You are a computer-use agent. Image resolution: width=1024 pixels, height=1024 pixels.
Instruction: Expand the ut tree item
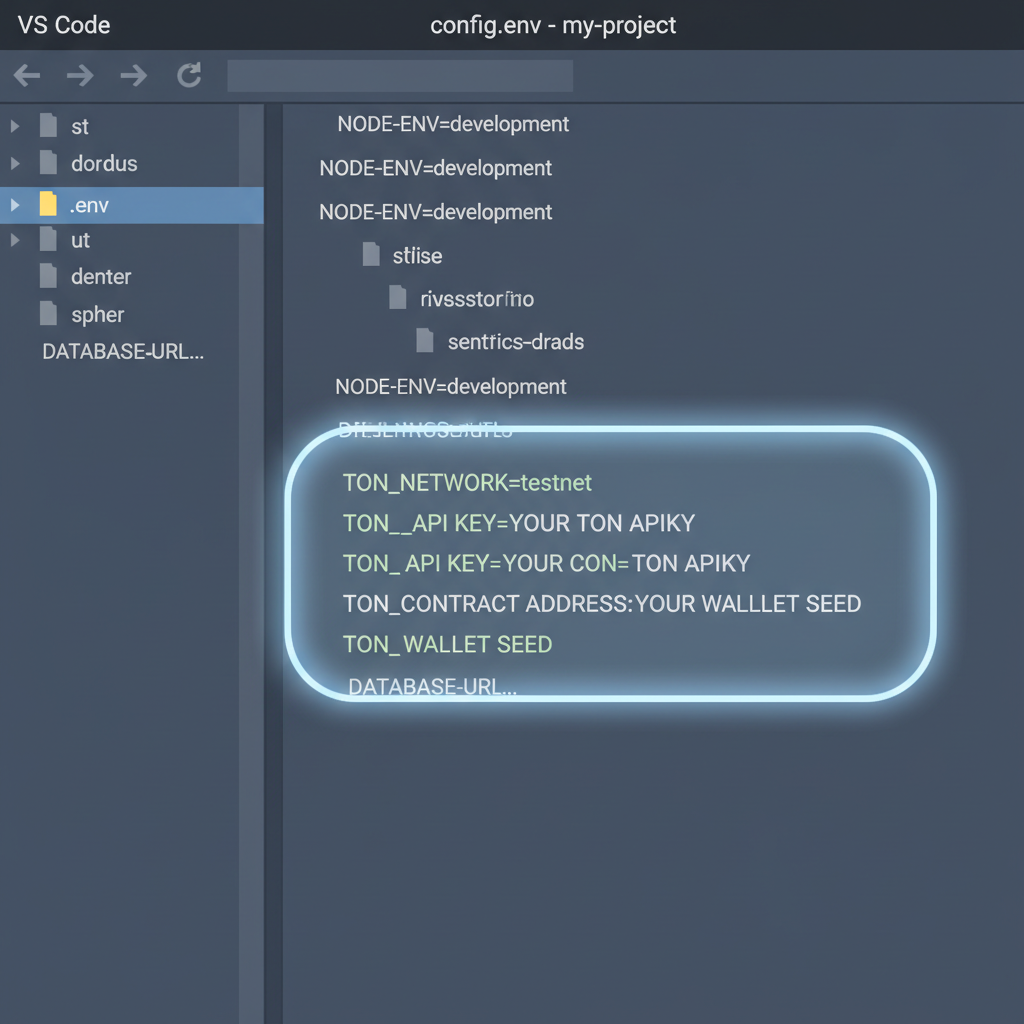(x=14, y=240)
